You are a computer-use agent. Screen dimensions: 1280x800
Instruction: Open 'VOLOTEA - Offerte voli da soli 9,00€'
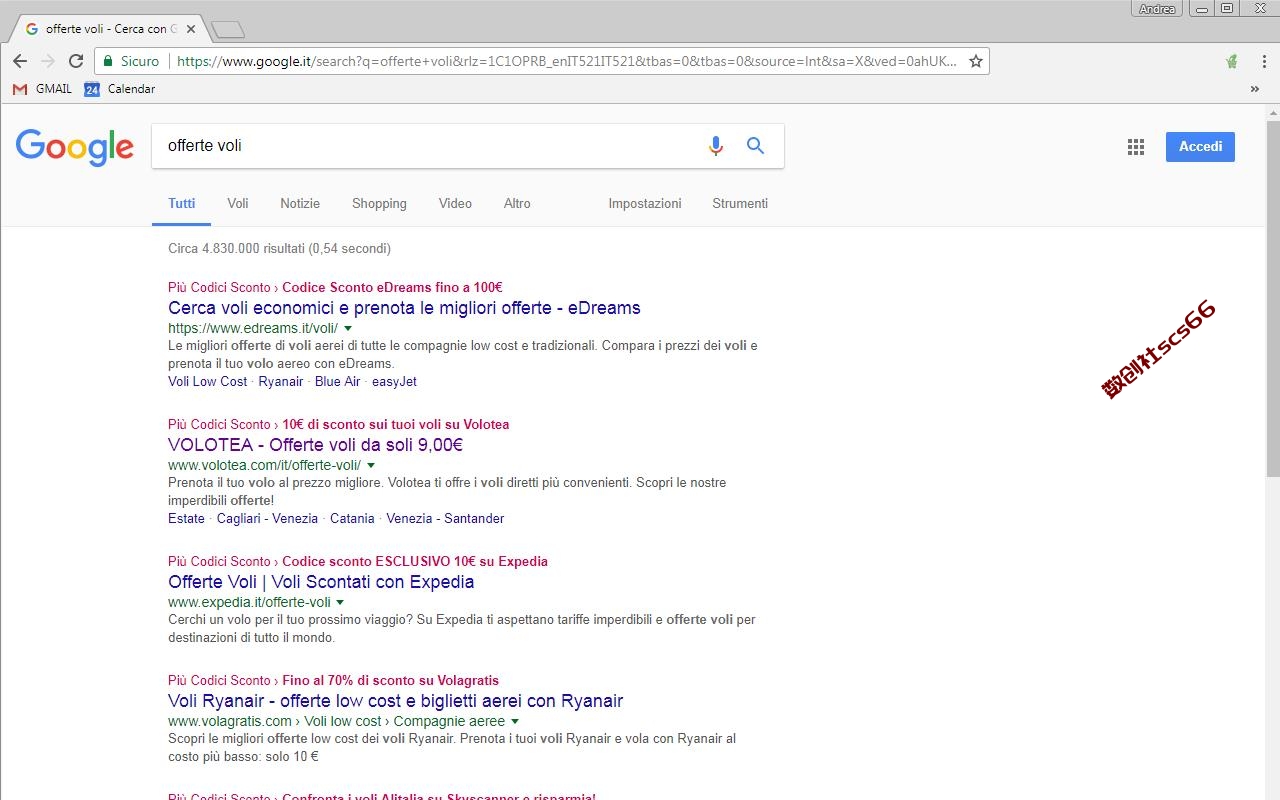[315, 445]
